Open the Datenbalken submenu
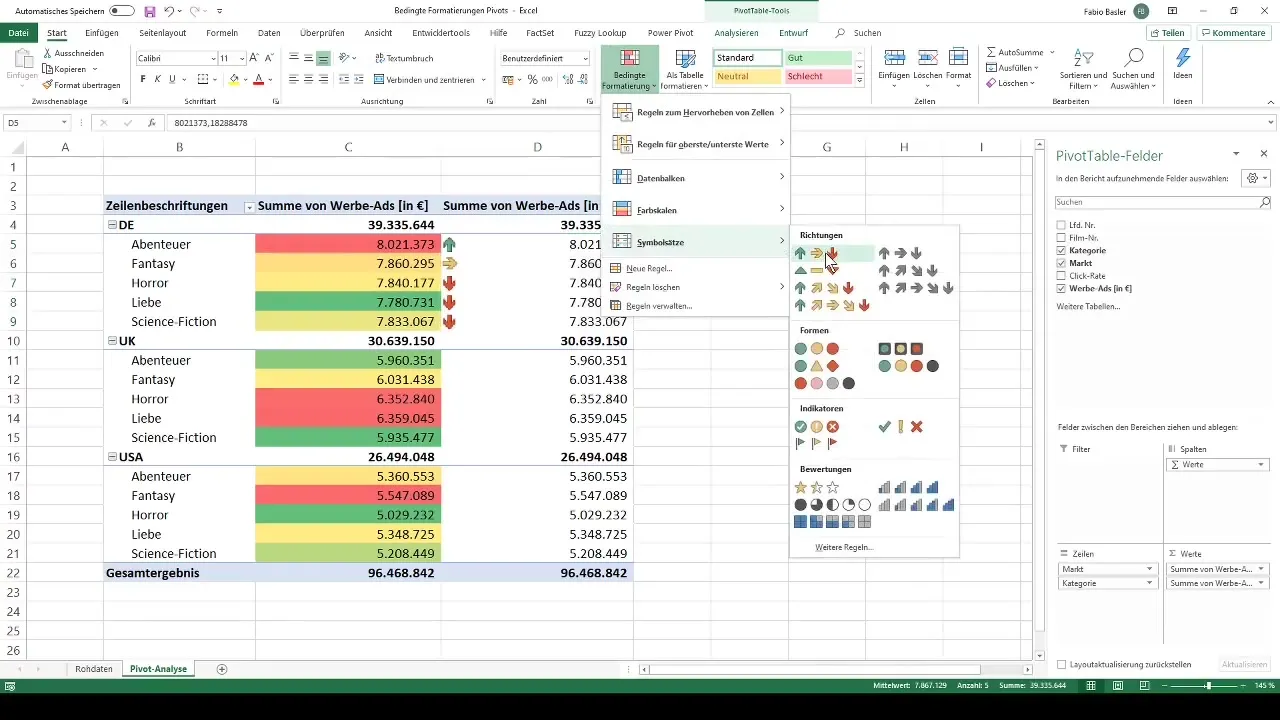 coord(697,177)
